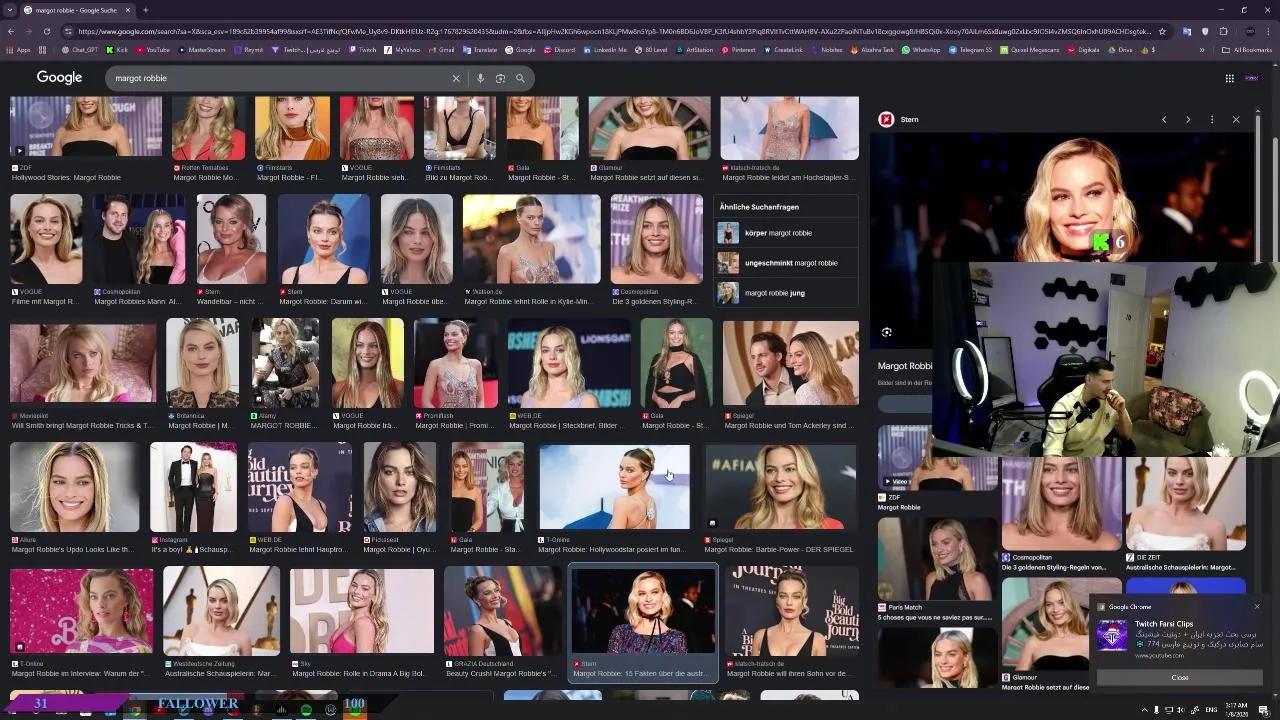Open the Gmail bookmark
Screen dimensions: 1280x720
[x=441, y=49]
